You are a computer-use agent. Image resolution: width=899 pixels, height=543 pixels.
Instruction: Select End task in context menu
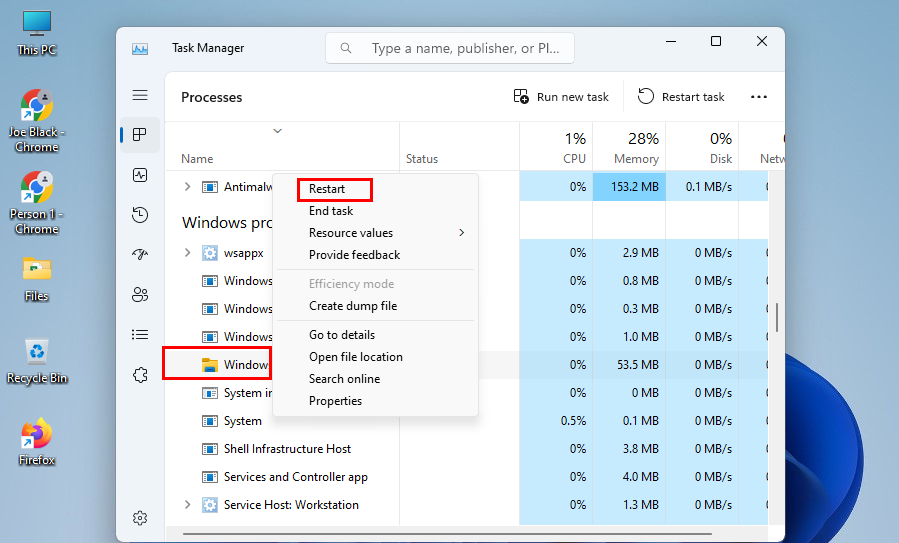click(331, 211)
